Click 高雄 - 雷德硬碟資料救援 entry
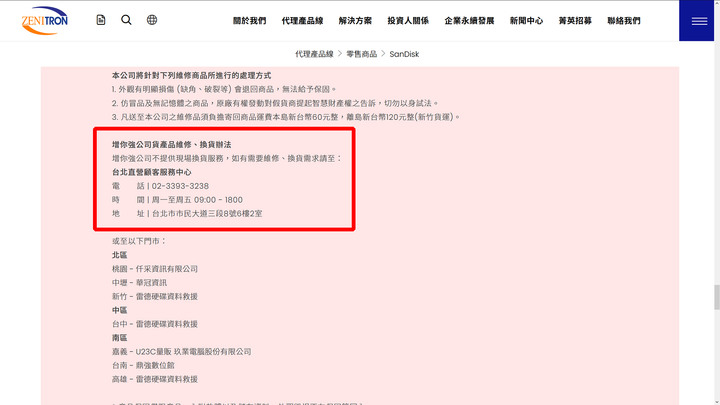The height and width of the screenshot is (405, 720). (x=155, y=379)
